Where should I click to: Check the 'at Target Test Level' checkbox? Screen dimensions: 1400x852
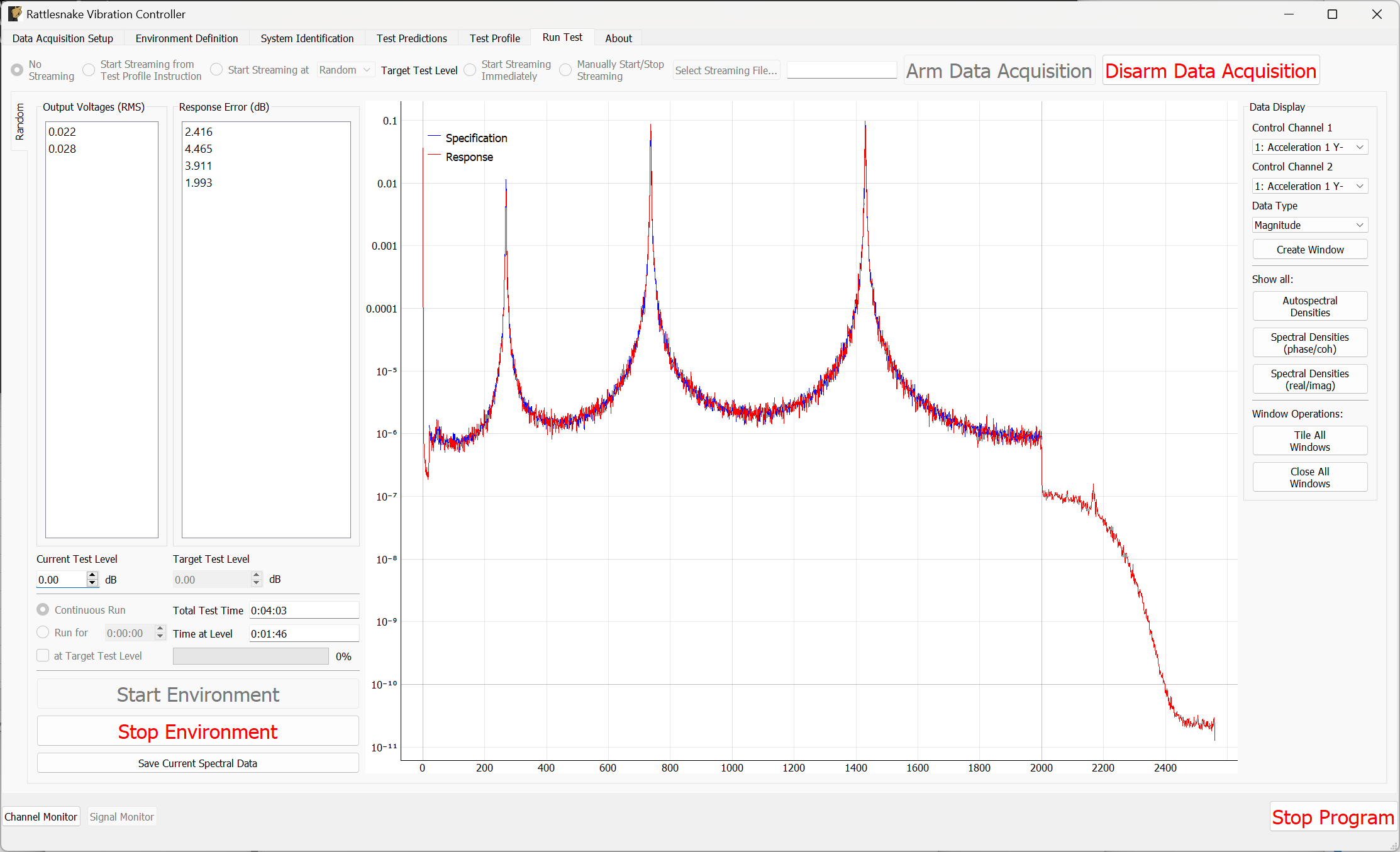click(x=43, y=655)
